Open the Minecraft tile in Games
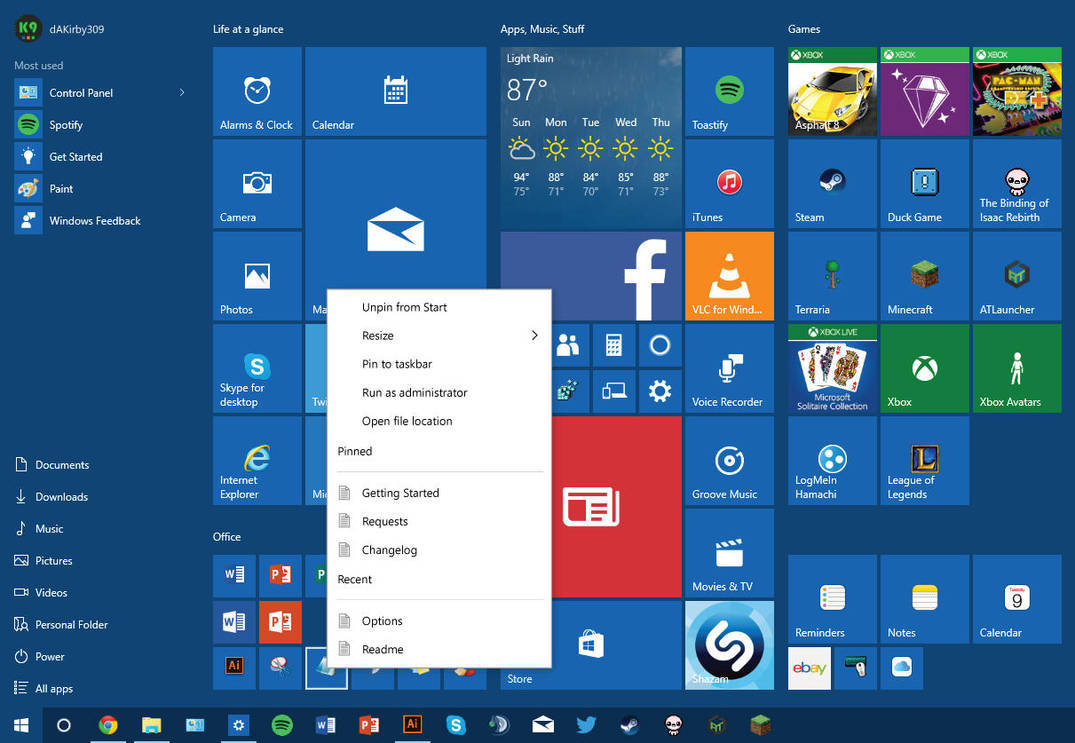The height and width of the screenshot is (743, 1075). point(925,276)
